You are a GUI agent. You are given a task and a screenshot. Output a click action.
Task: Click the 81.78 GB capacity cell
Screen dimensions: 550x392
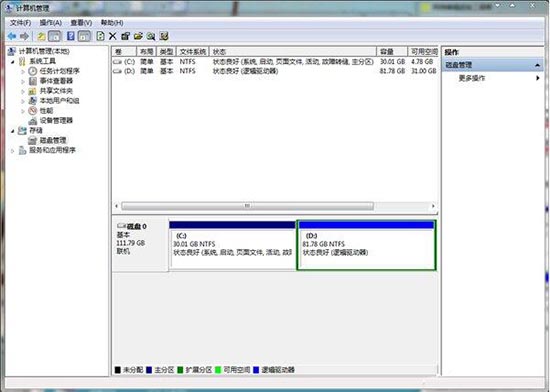392,71
